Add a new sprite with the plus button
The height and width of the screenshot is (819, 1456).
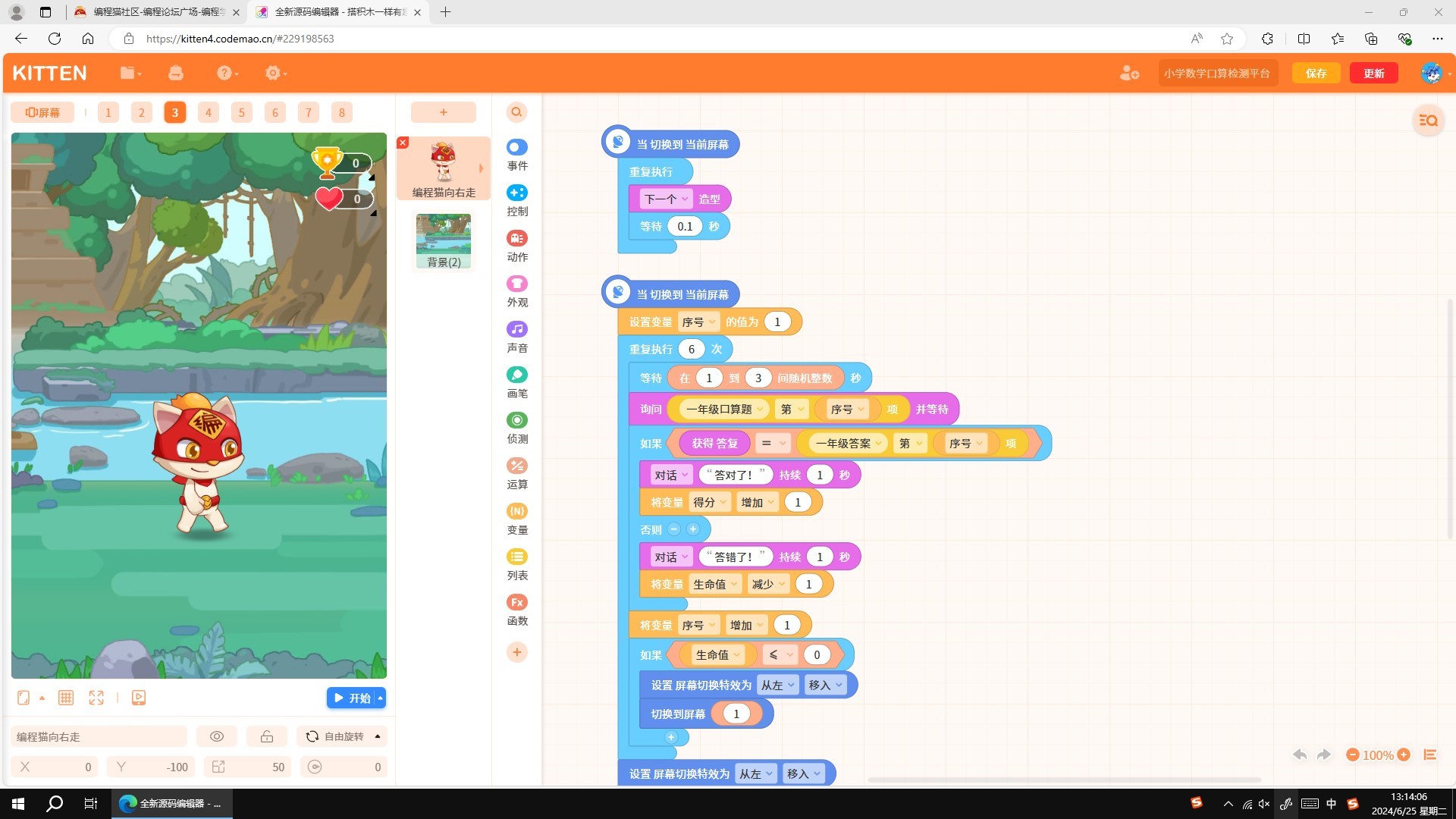pyautogui.click(x=444, y=112)
